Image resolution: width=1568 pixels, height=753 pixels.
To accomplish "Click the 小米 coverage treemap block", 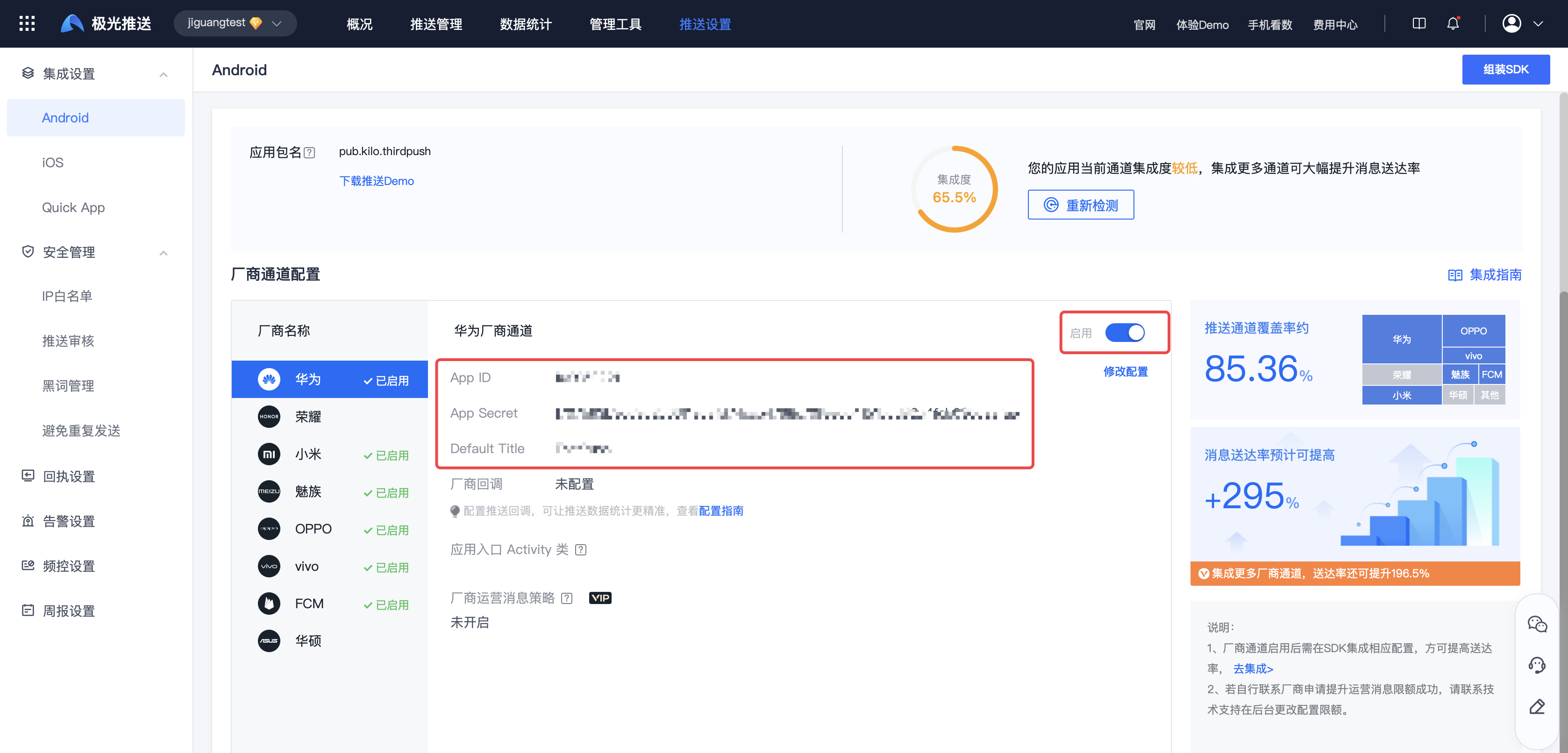I will (1401, 395).
